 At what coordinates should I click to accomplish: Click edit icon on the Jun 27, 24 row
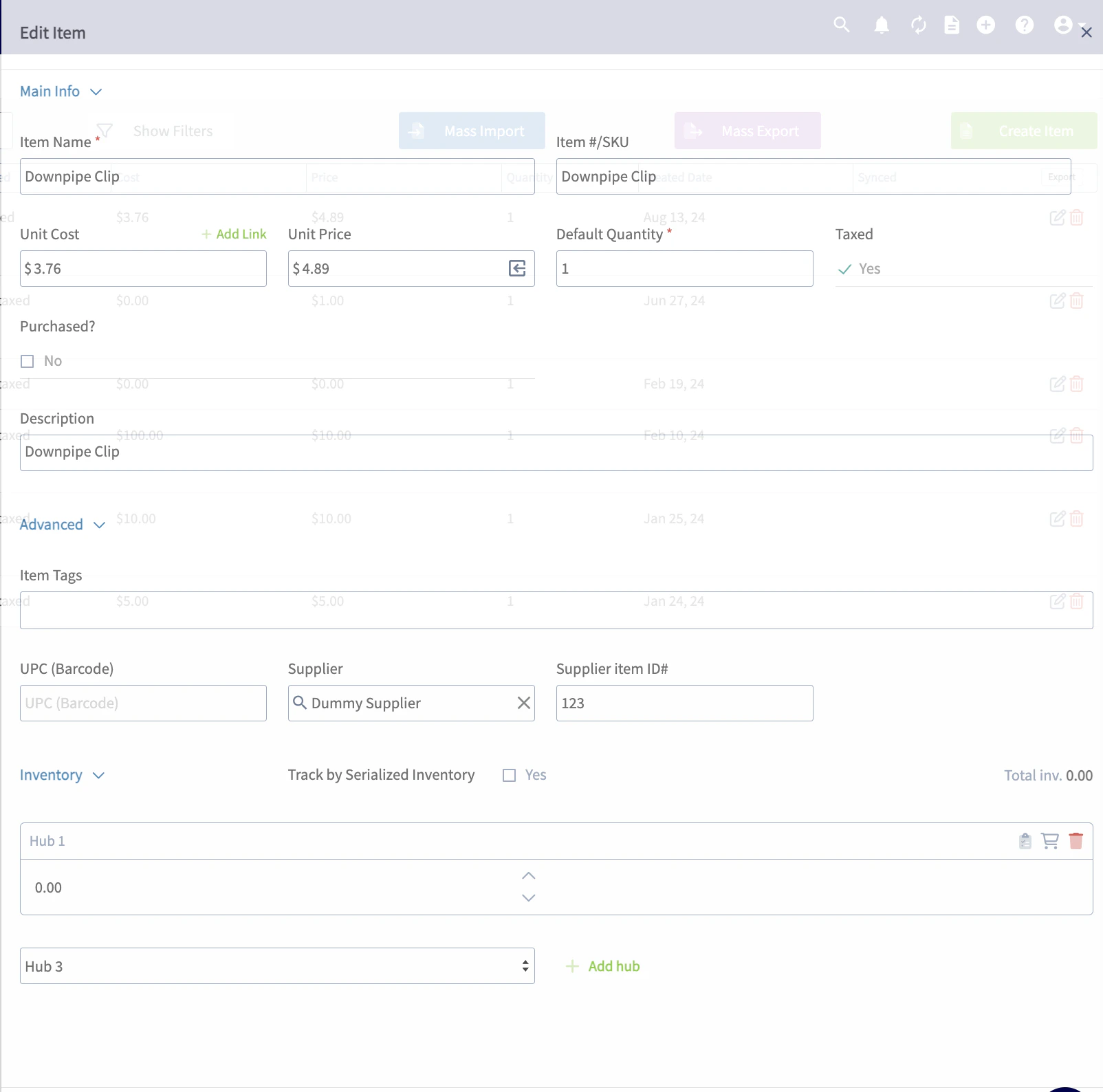(x=1058, y=301)
